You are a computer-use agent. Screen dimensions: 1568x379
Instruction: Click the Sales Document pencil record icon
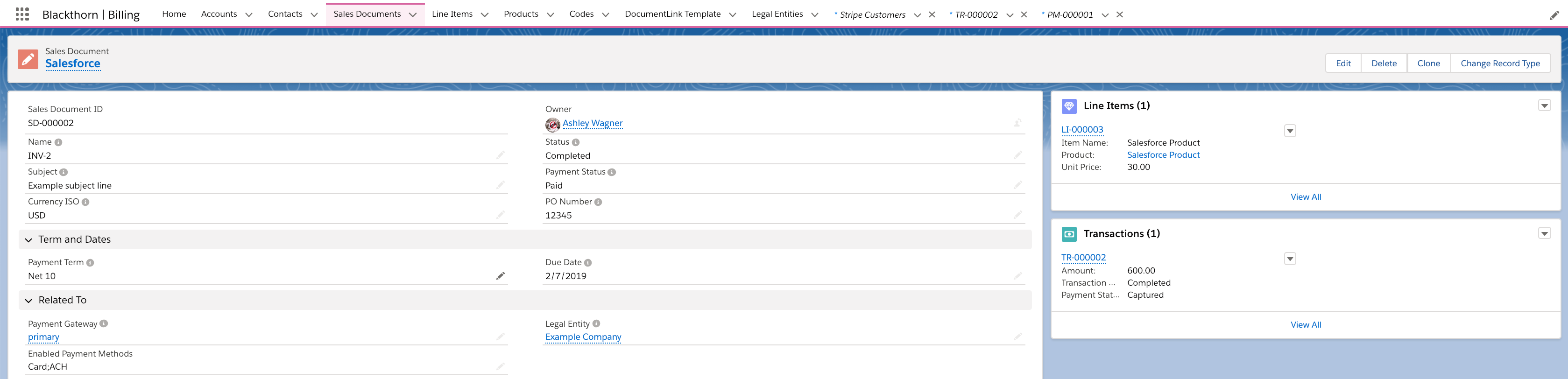28,59
